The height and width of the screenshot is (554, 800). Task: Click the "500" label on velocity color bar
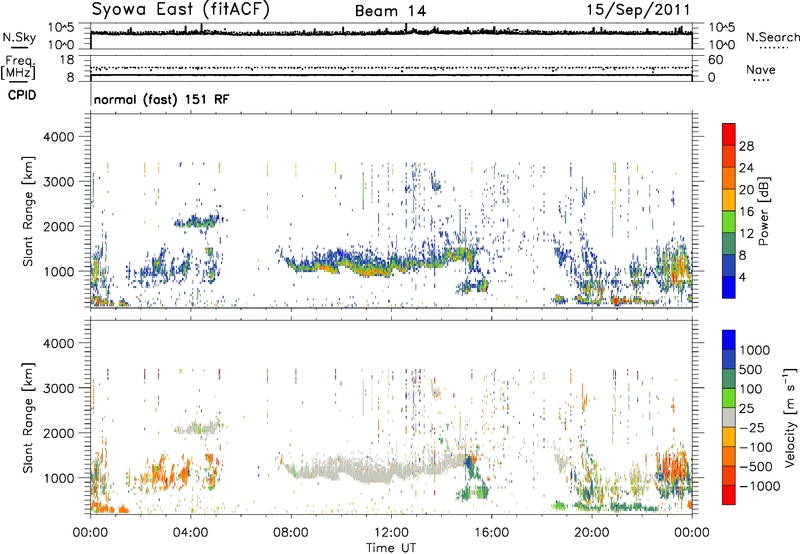click(752, 370)
